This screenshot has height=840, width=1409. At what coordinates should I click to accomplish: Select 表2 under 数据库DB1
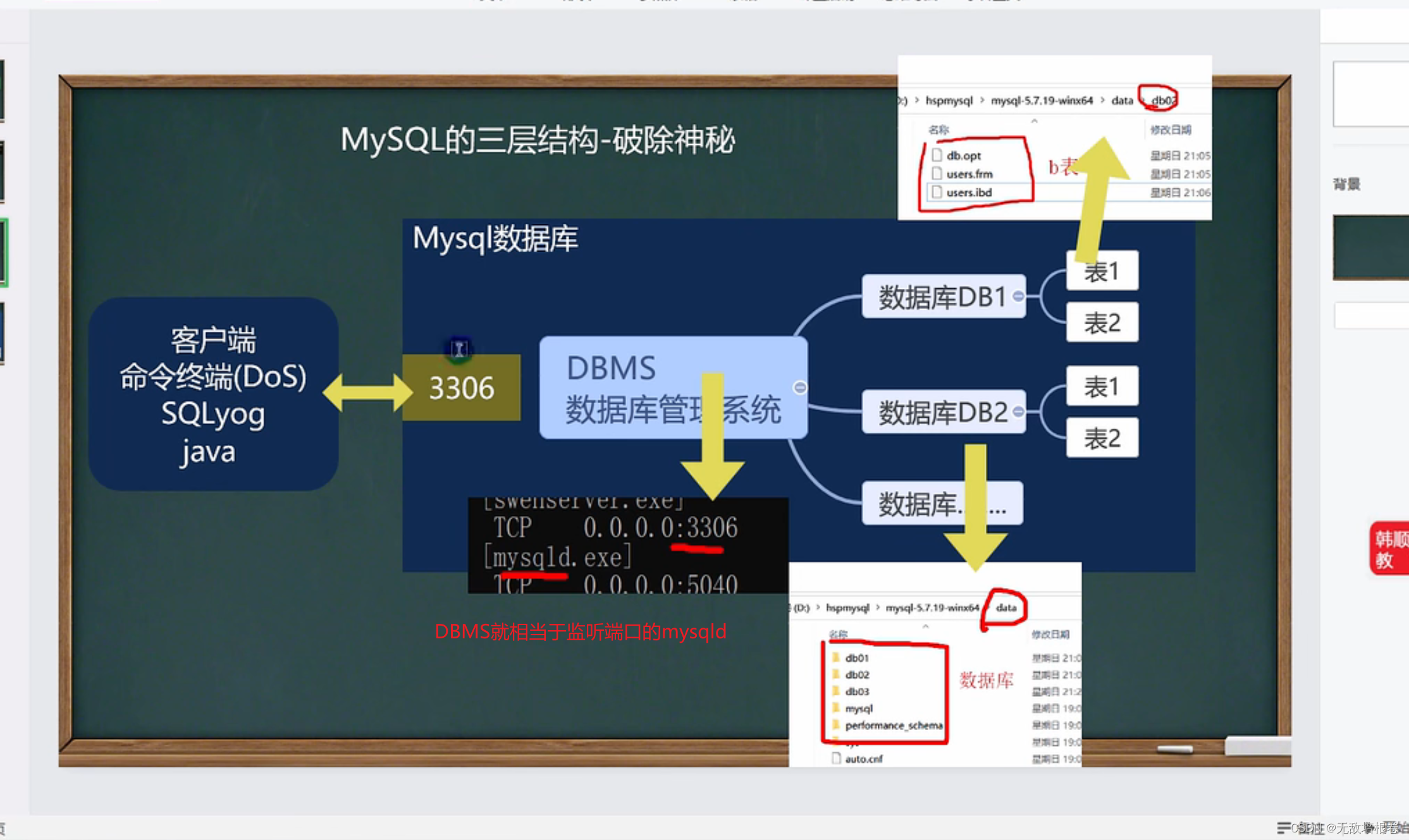(1102, 322)
